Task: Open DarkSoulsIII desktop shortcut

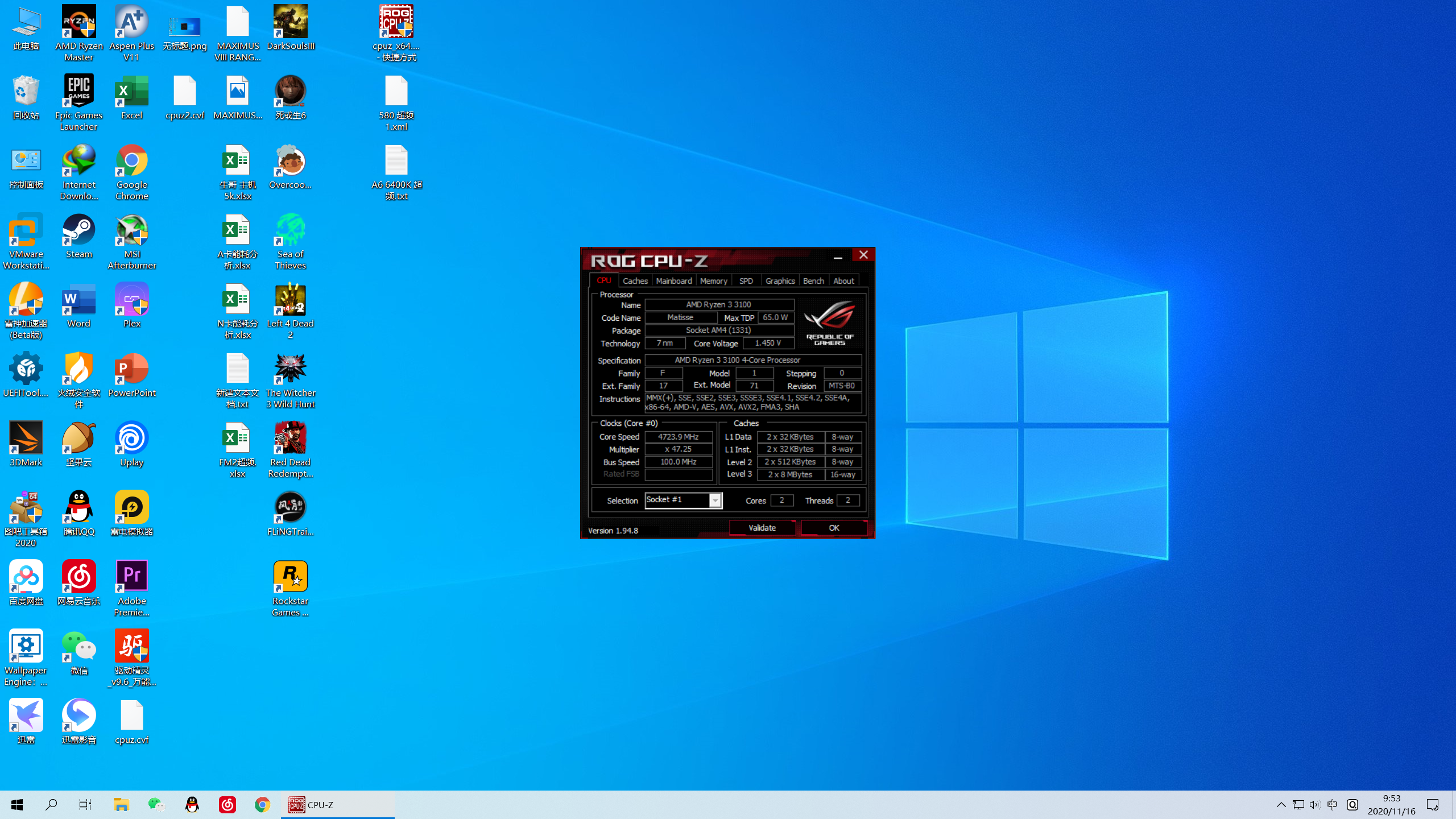Action: pos(291,27)
